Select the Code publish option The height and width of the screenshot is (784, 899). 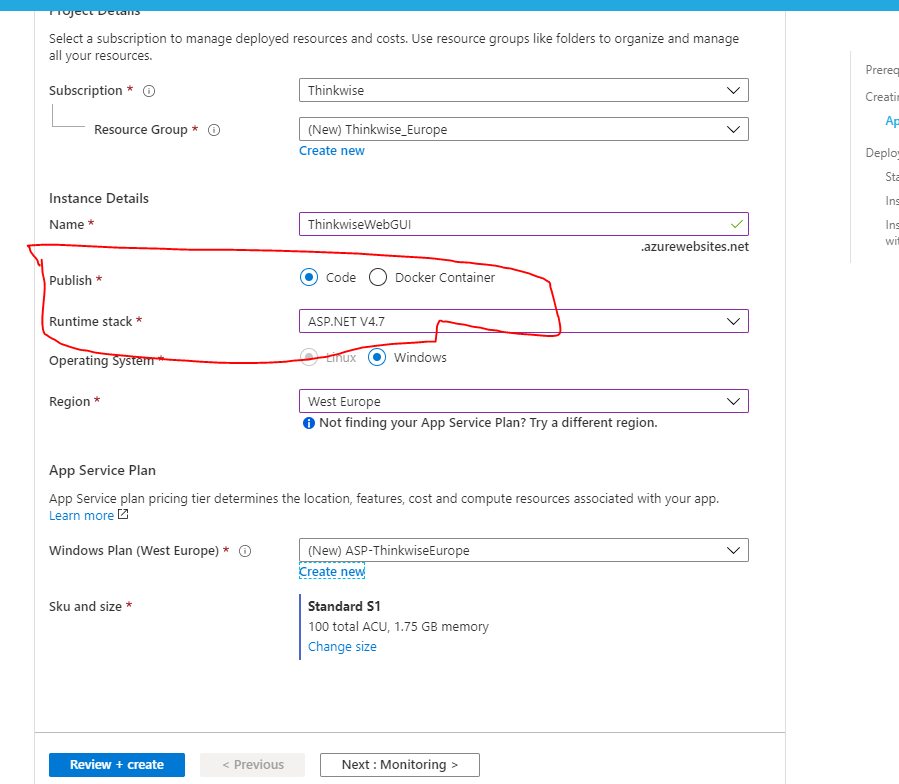(309, 277)
